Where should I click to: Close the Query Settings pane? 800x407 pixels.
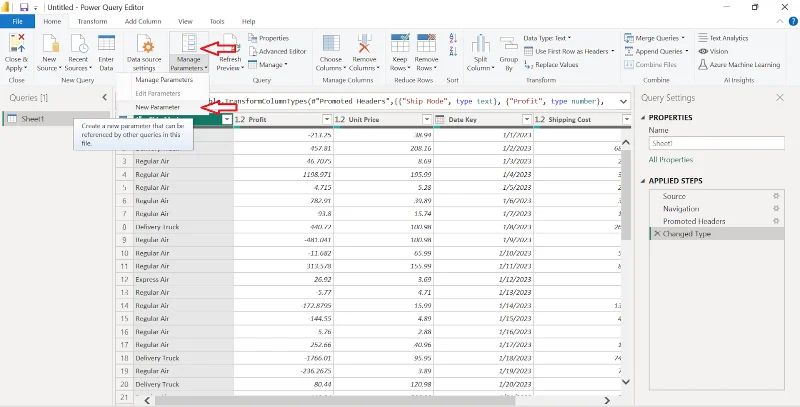pyautogui.click(x=780, y=97)
